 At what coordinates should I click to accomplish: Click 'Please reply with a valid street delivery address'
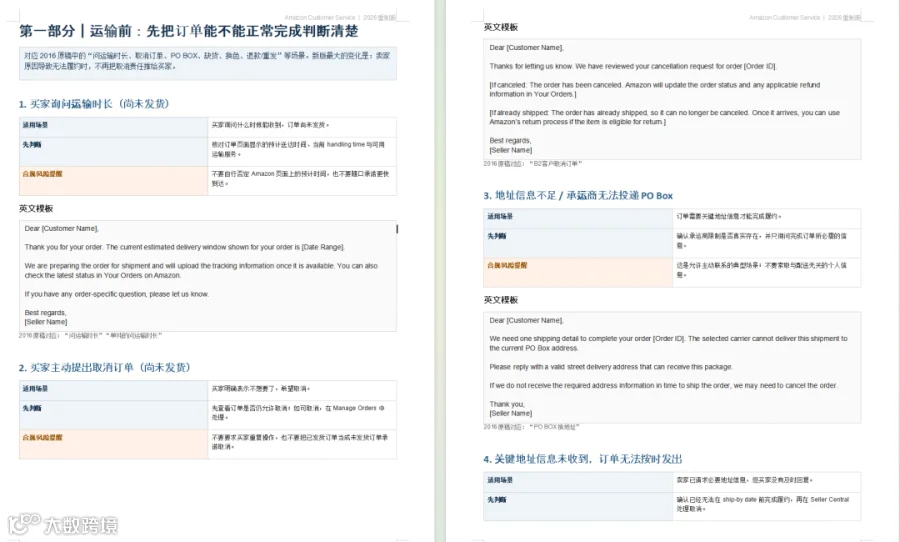point(611,366)
